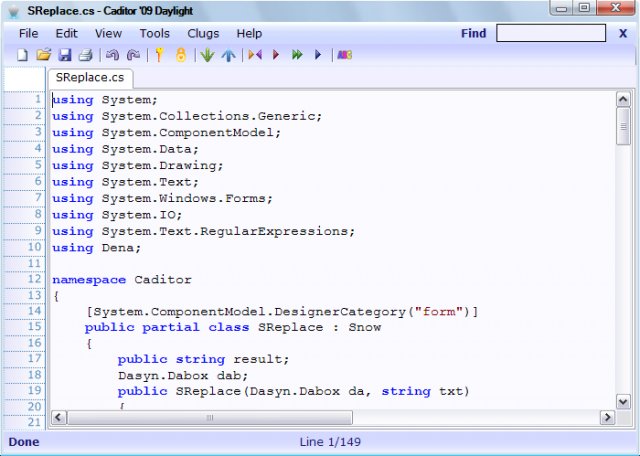Click the horizontal scrollbar right arrow
This screenshot has width=640, height=456.
[607, 418]
